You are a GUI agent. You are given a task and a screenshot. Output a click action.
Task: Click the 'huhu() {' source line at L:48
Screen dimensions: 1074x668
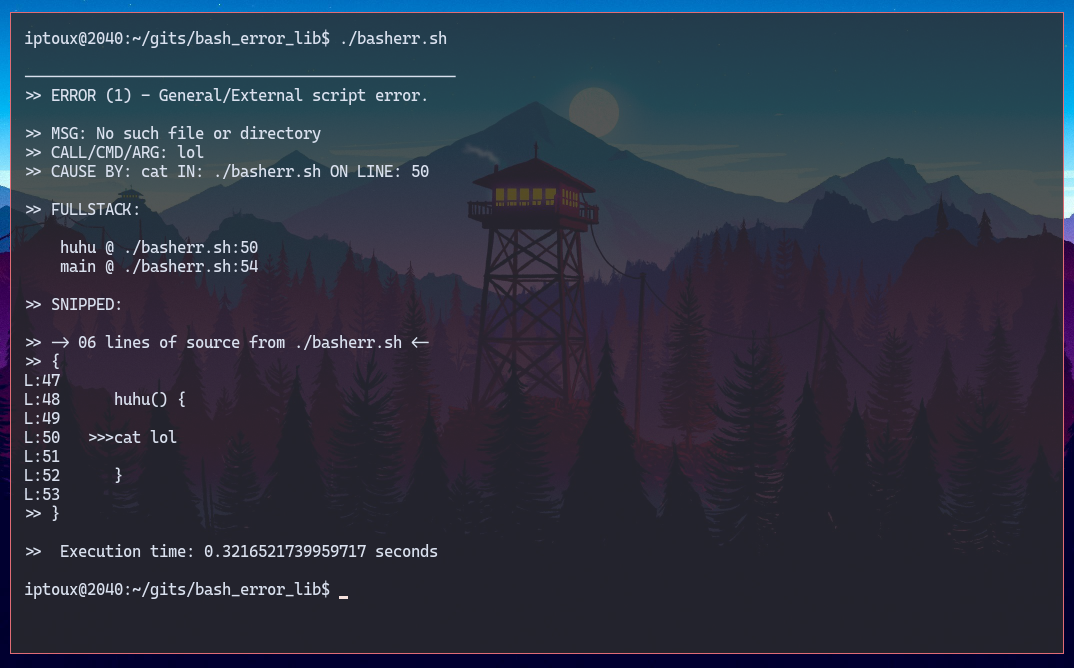[x=149, y=399]
